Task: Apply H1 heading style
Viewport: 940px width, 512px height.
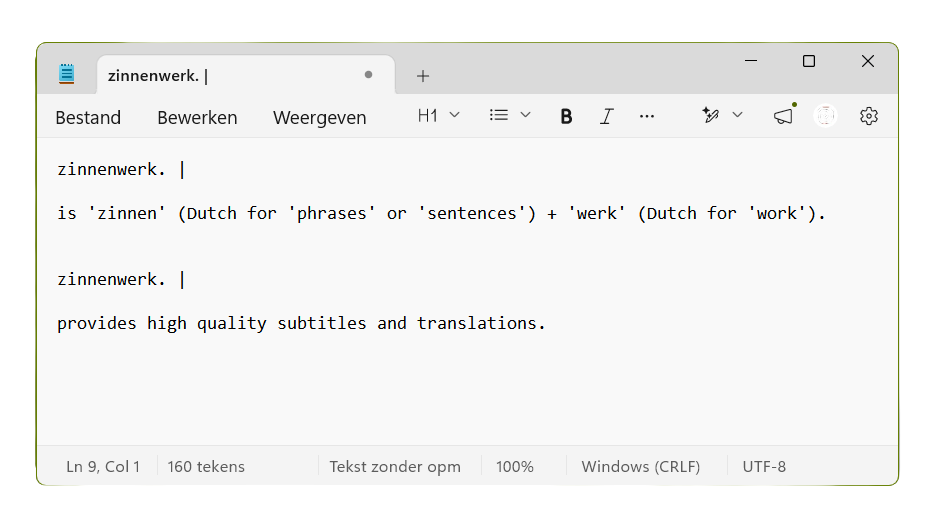Action: point(427,116)
